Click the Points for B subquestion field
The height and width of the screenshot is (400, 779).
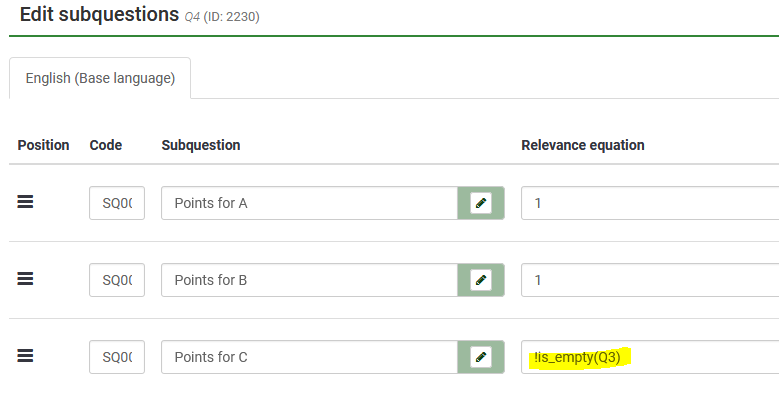click(309, 280)
